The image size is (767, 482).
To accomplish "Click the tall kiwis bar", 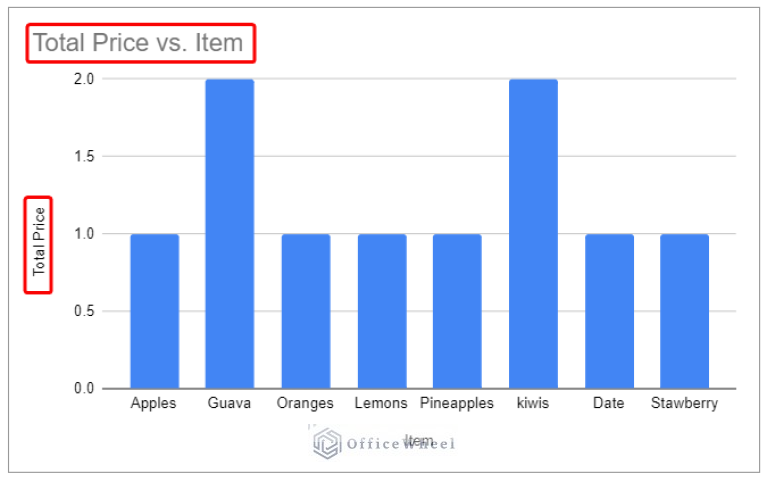I will (533, 233).
